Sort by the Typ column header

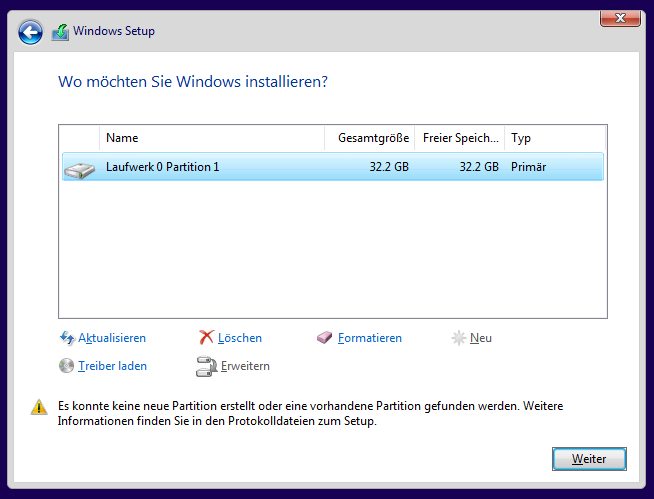[555, 138]
